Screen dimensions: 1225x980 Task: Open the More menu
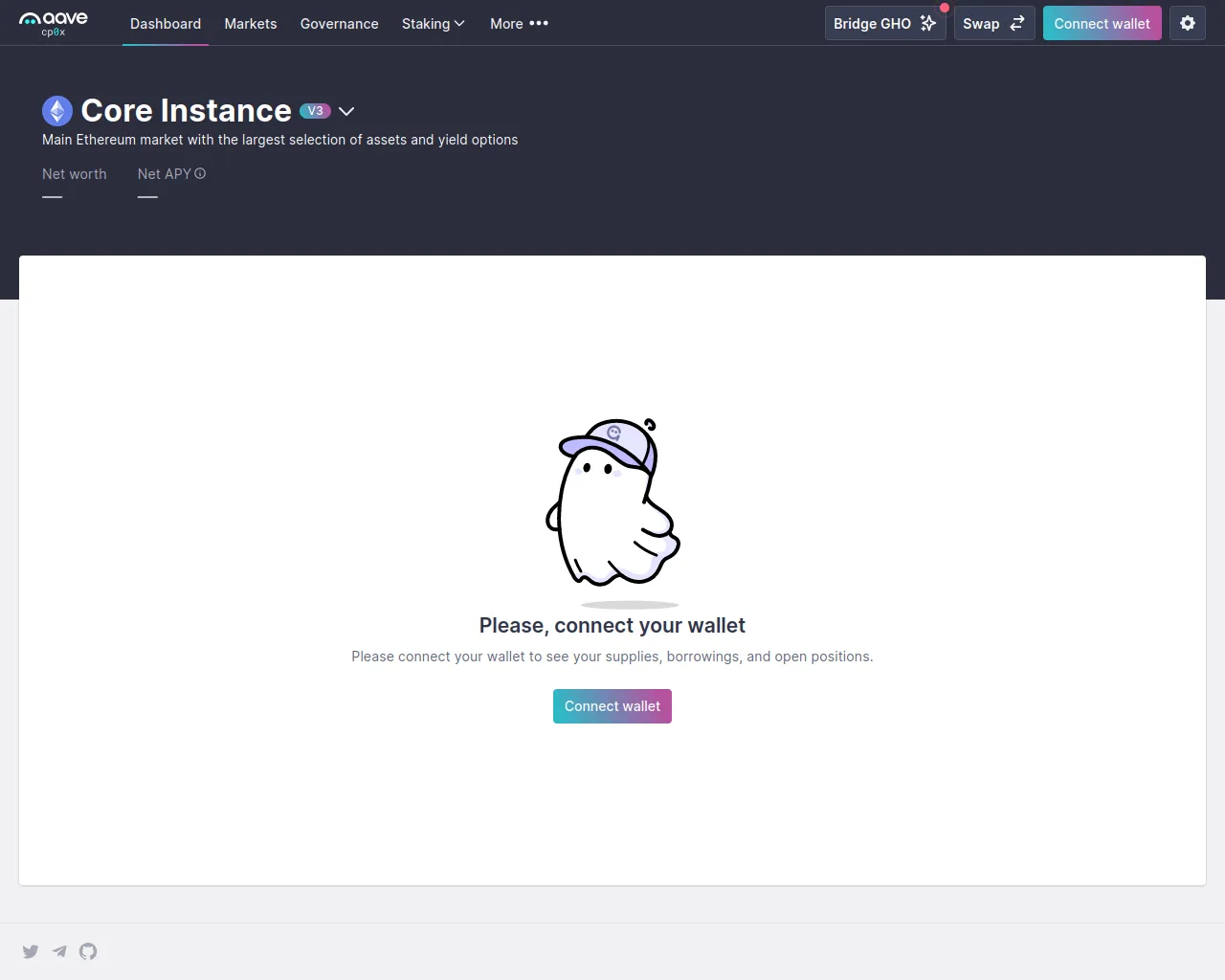tap(519, 23)
